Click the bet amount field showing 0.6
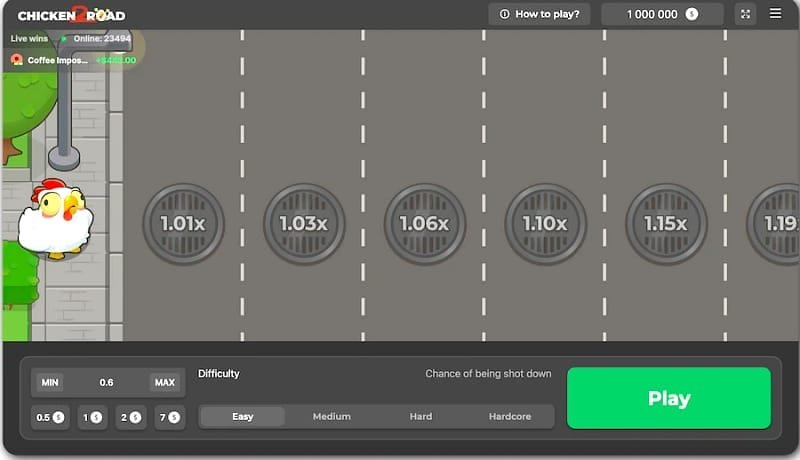 point(107,382)
